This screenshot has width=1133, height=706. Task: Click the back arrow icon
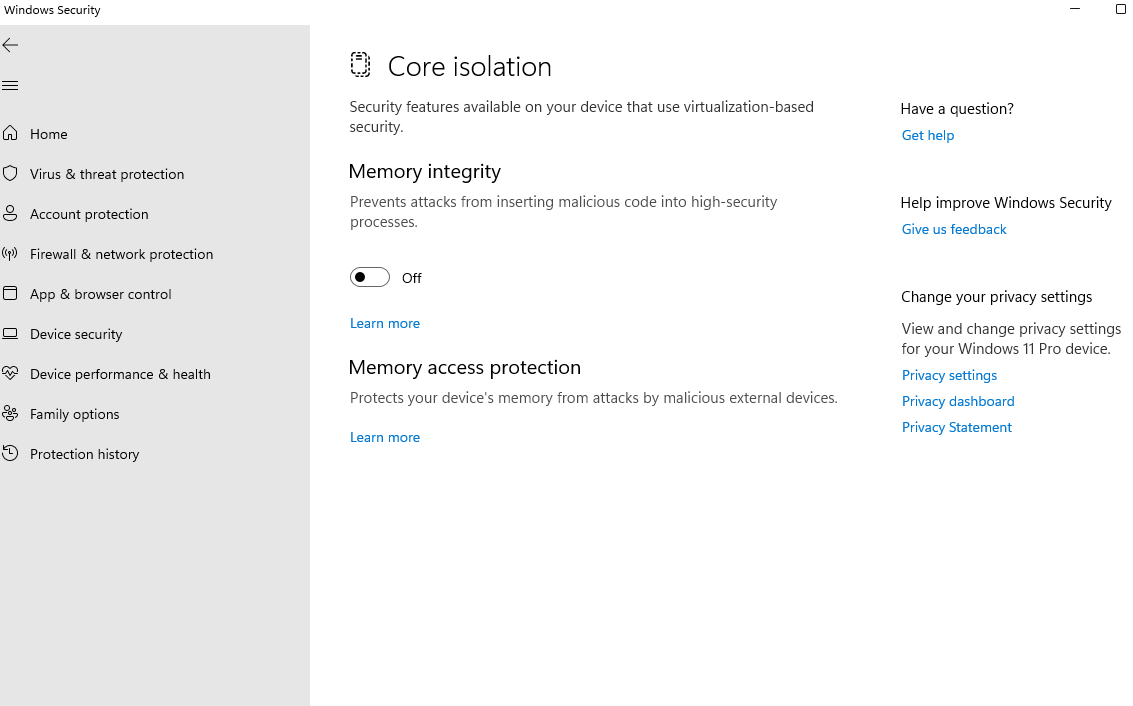pyautogui.click(x=10, y=45)
